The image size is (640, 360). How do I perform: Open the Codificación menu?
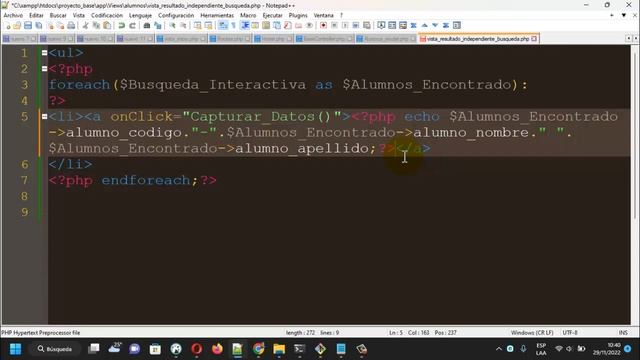click(x=107, y=15)
